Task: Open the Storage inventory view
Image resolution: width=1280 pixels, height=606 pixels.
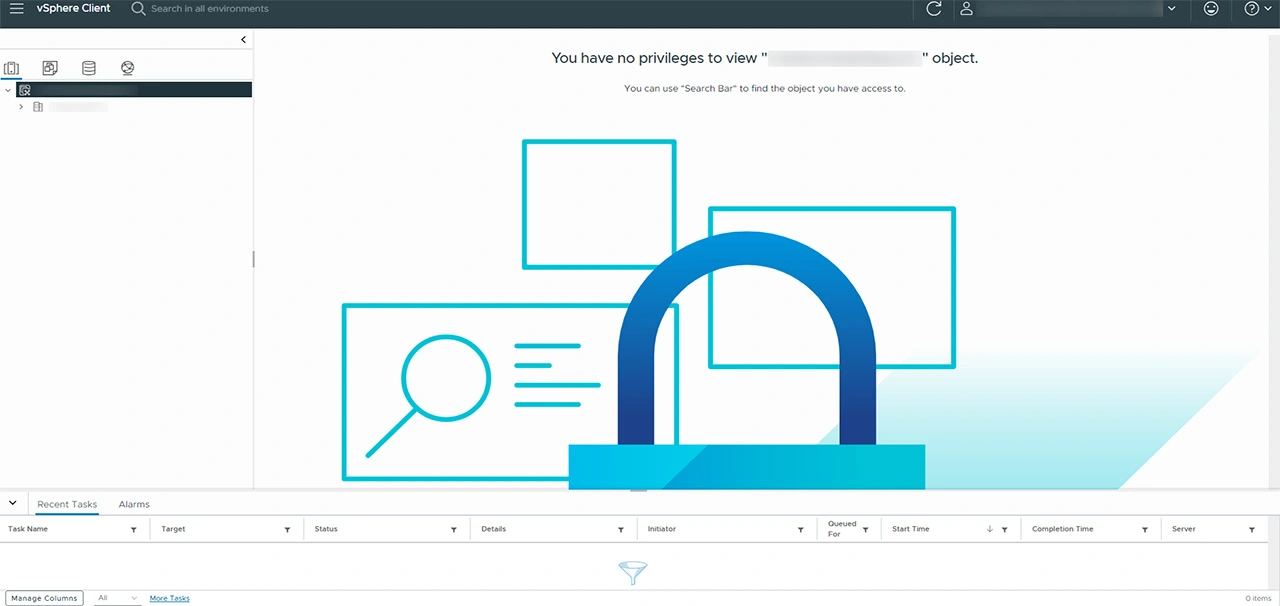Action: coord(89,68)
